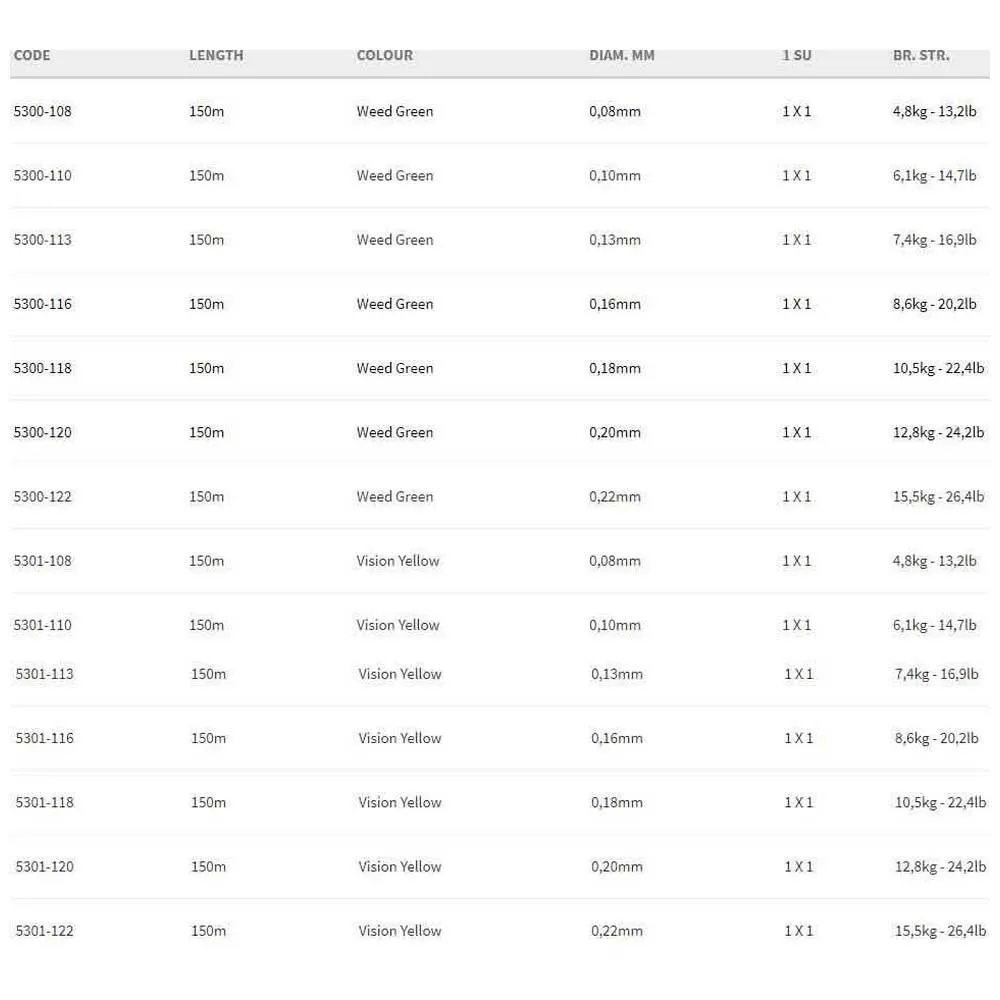Click product code 5300-113
This screenshot has width=1000, height=1000.
[43, 240]
